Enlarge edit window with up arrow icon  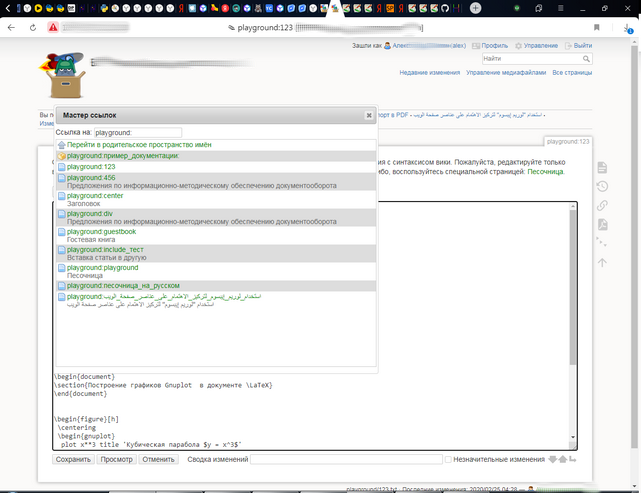[x=563, y=459]
